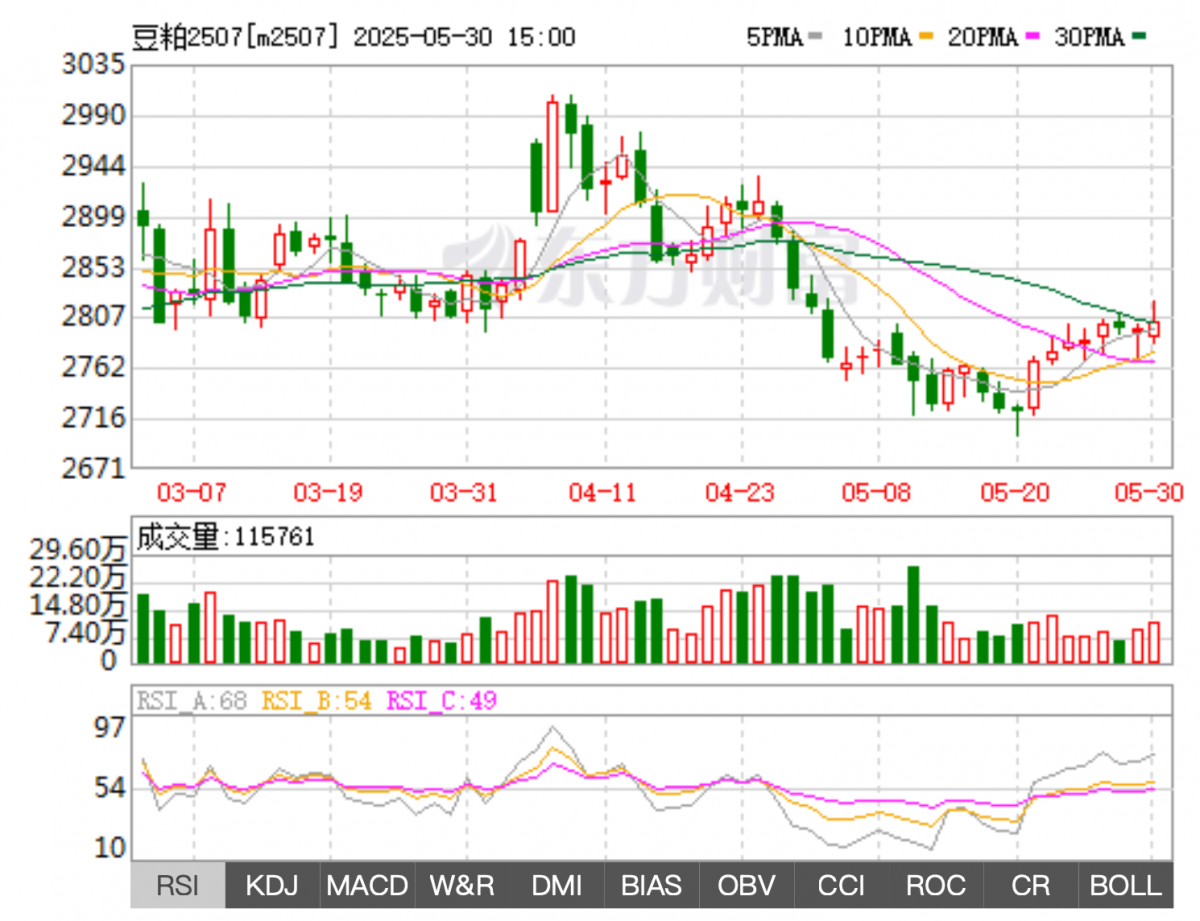Viewport: 1200px width, 921px height.
Task: Switch to the KDJ indicator tab
Action: point(272,885)
